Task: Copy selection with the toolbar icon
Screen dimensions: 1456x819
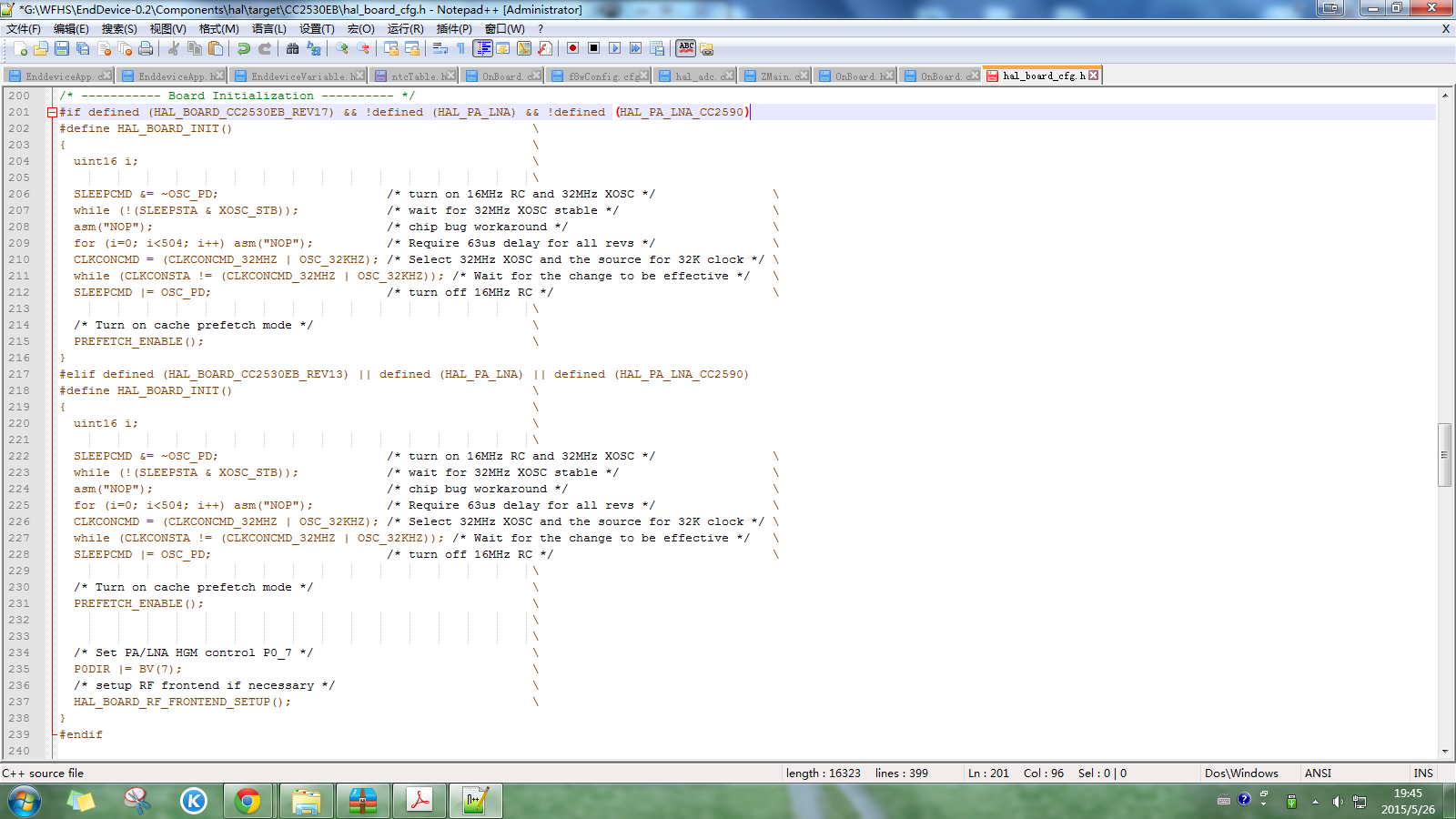Action: tap(195, 48)
